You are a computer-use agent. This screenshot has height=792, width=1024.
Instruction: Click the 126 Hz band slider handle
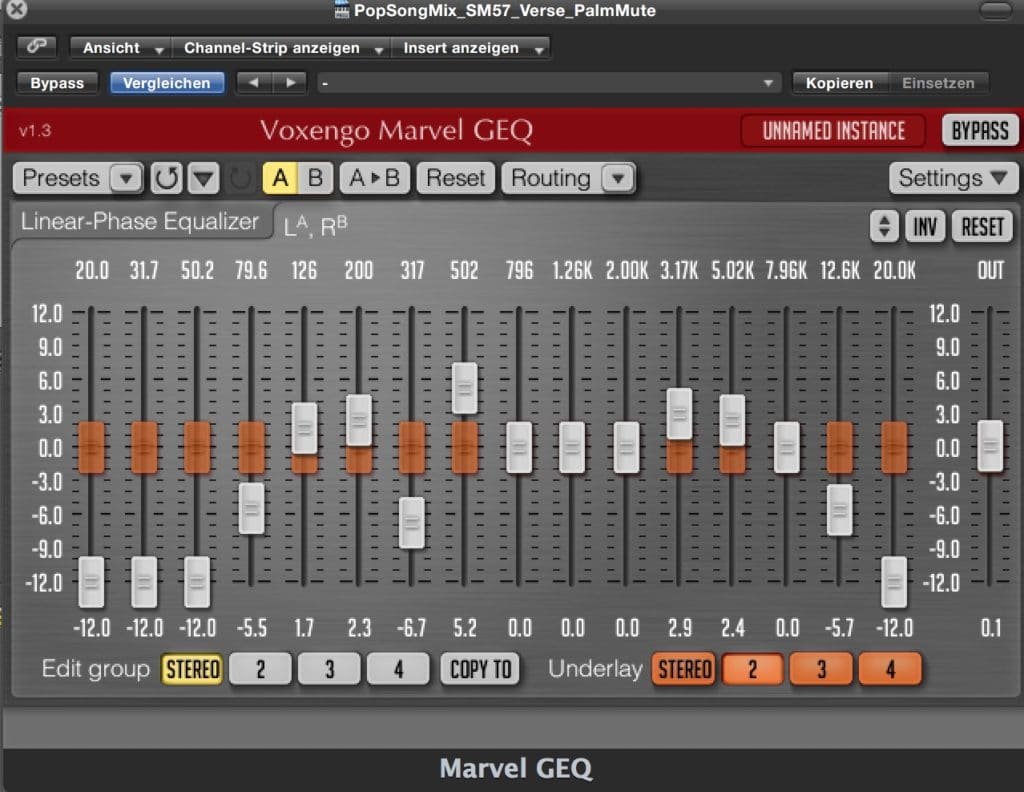pyautogui.click(x=305, y=428)
